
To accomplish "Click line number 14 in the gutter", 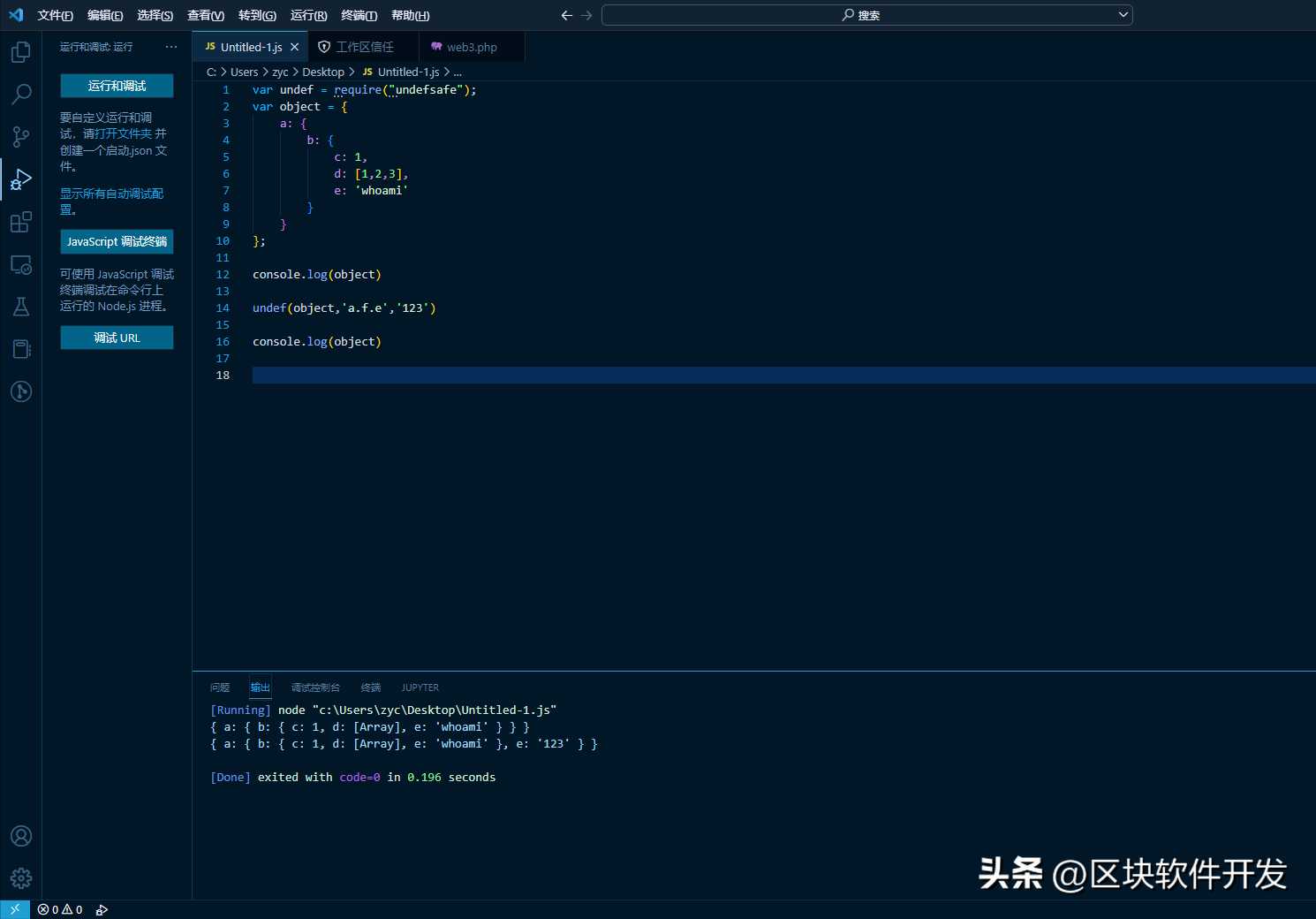I will (x=223, y=308).
